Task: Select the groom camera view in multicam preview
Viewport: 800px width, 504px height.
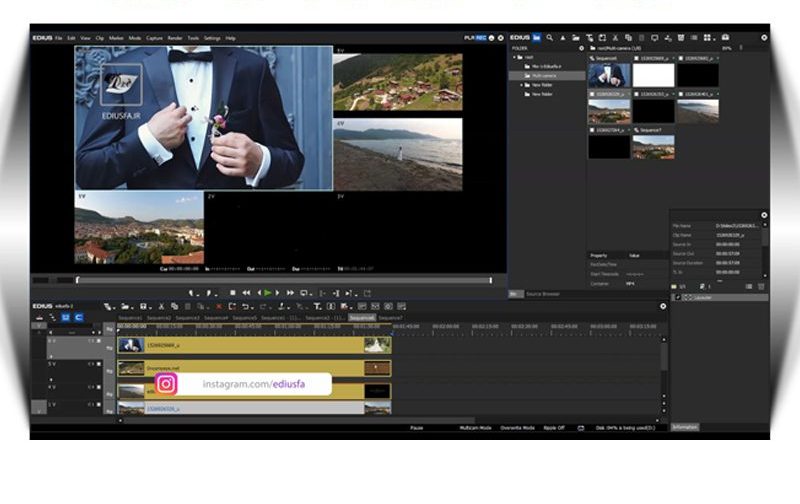Action: tap(204, 118)
